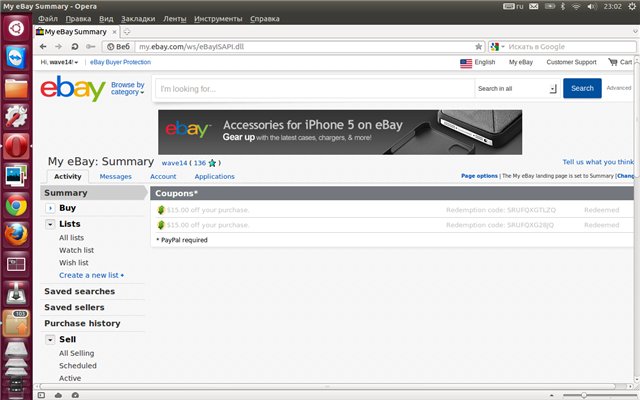
Task: Click Create a new list link
Action: click(91, 275)
